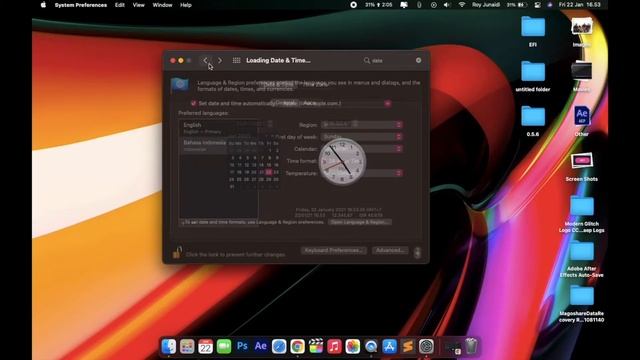Screen dimensions: 640x360
Task: Select English in preferred languages
Action: 218,128
